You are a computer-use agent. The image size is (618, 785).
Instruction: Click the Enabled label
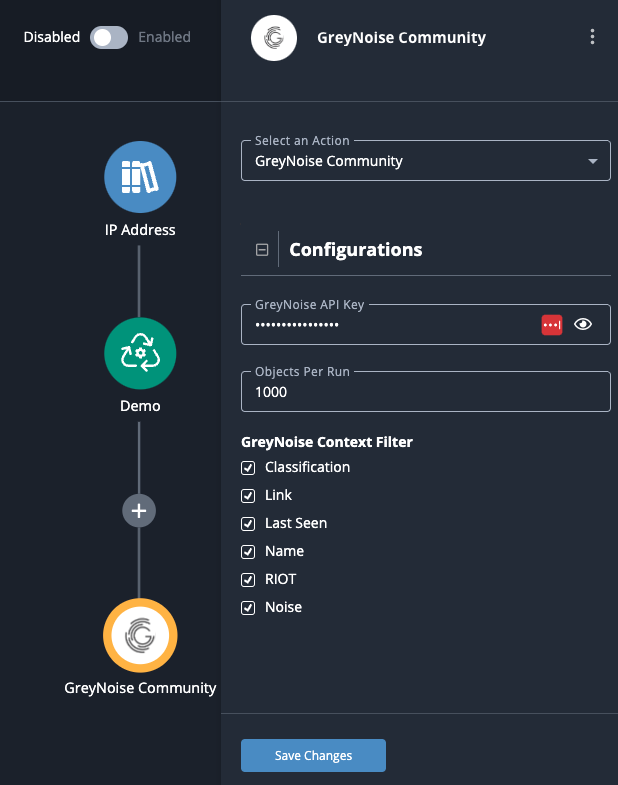point(164,37)
